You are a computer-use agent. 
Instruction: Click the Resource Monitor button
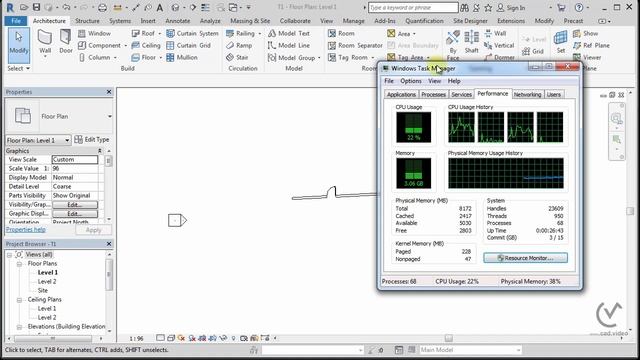tap(525, 258)
